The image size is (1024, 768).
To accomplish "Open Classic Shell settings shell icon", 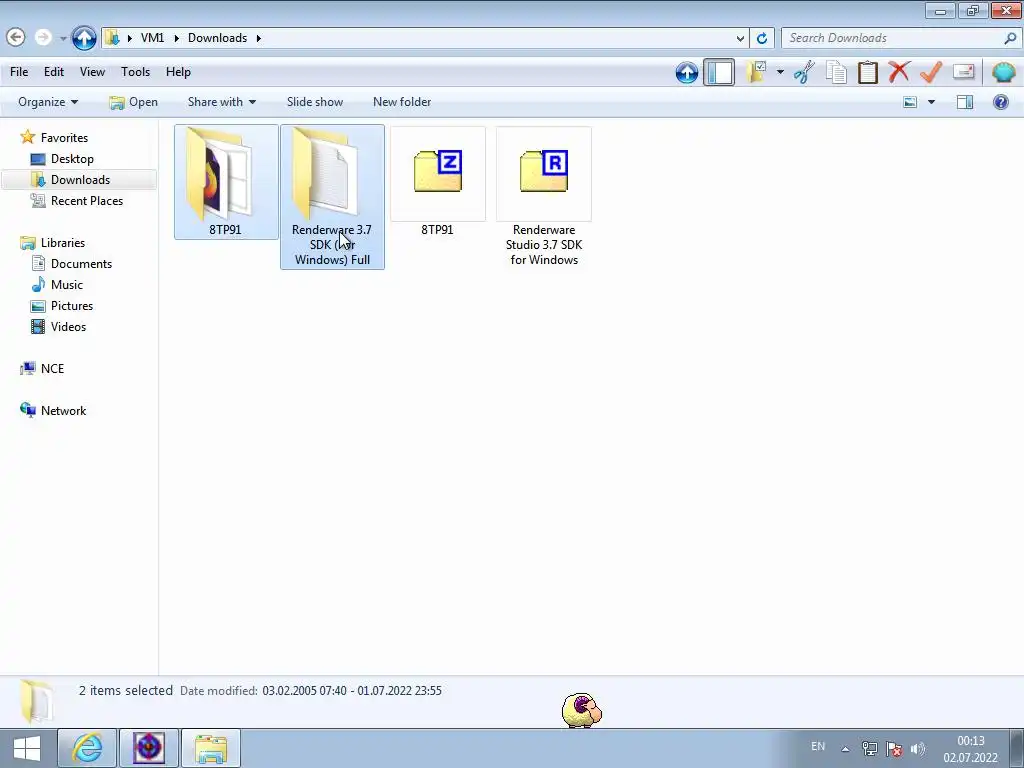I will click(x=1003, y=71).
